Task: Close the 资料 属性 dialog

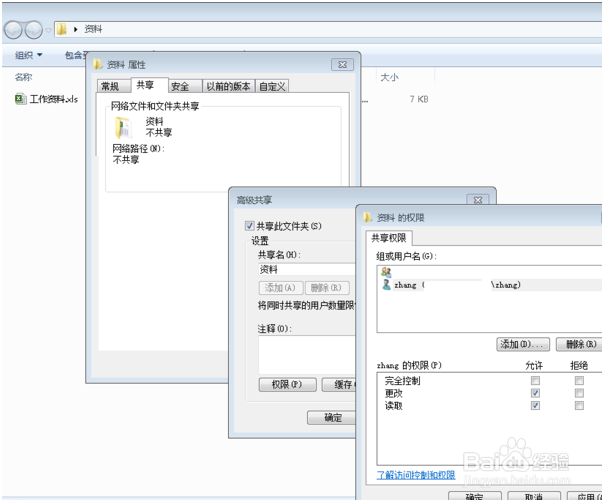Action: click(342, 64)
